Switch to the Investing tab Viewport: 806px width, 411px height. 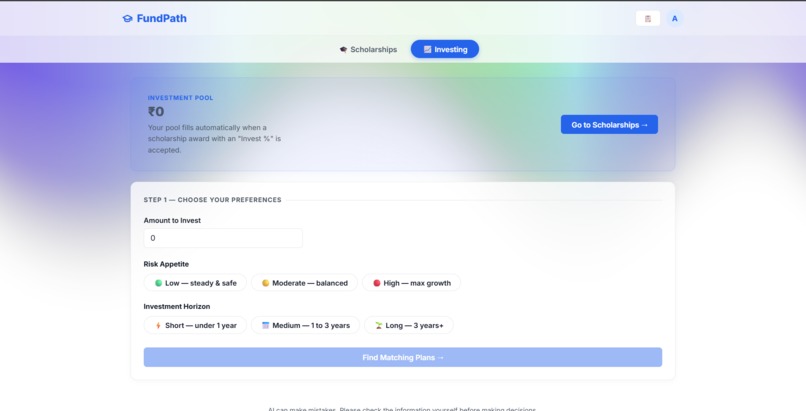click(445, 49)
